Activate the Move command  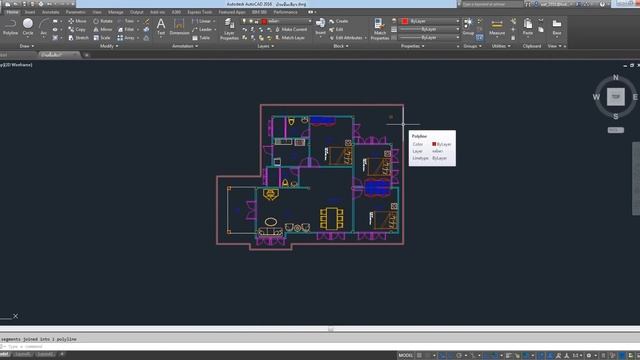coord(77,21)
